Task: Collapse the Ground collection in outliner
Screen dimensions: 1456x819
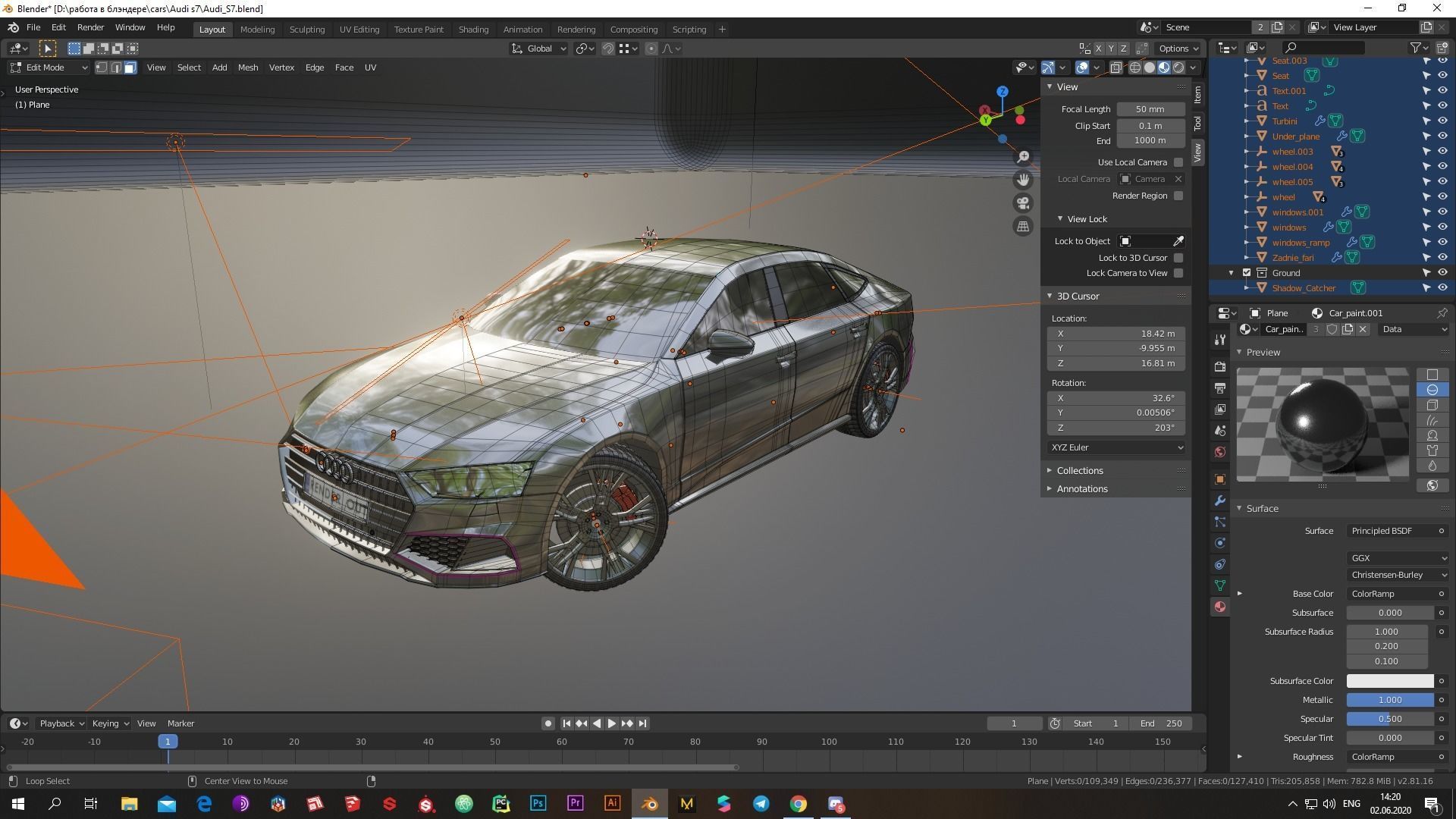Action: (x=1232, y=273)
